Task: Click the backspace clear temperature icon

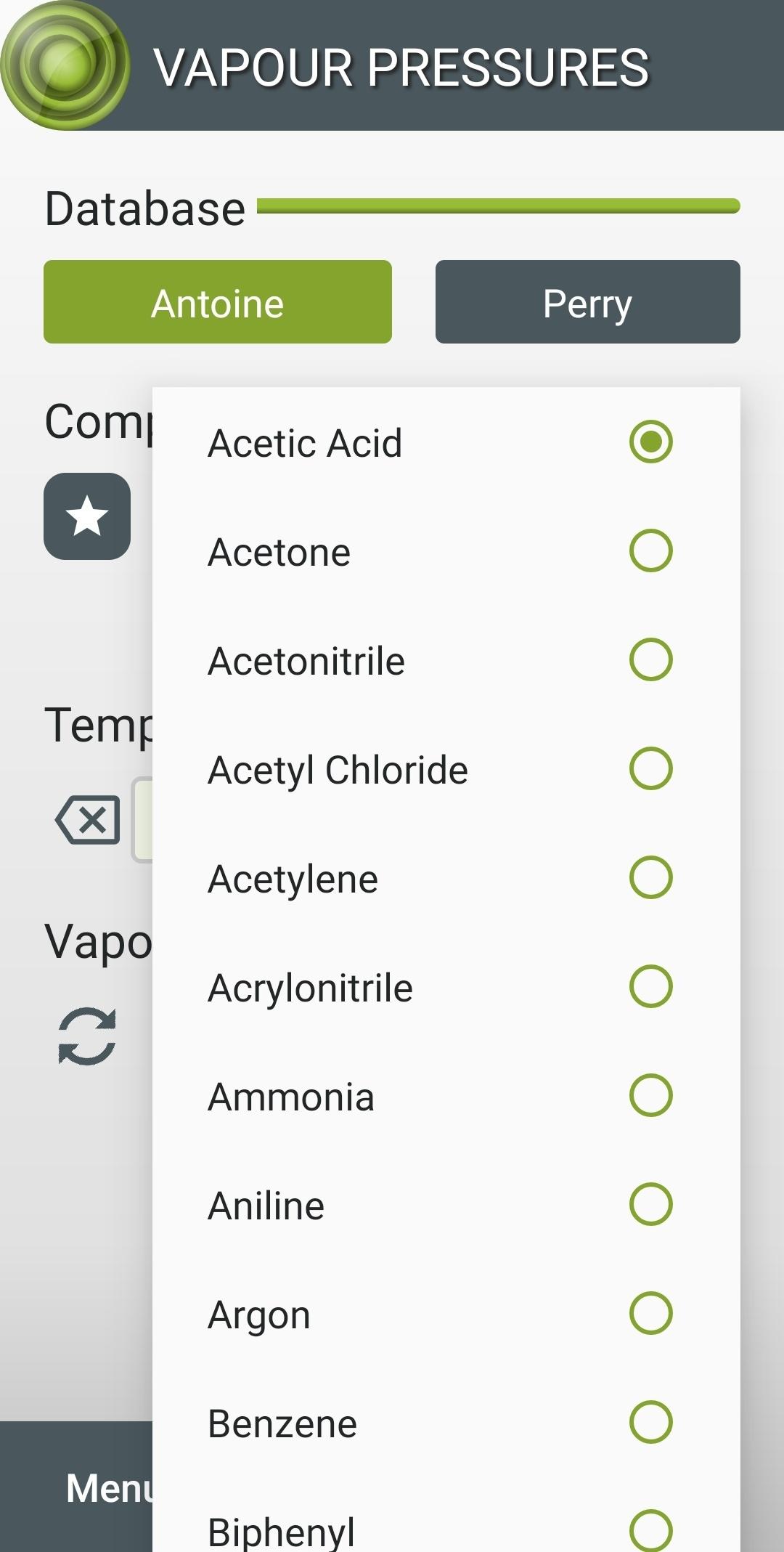Action: pyautogui.click(x=88, y=820)
